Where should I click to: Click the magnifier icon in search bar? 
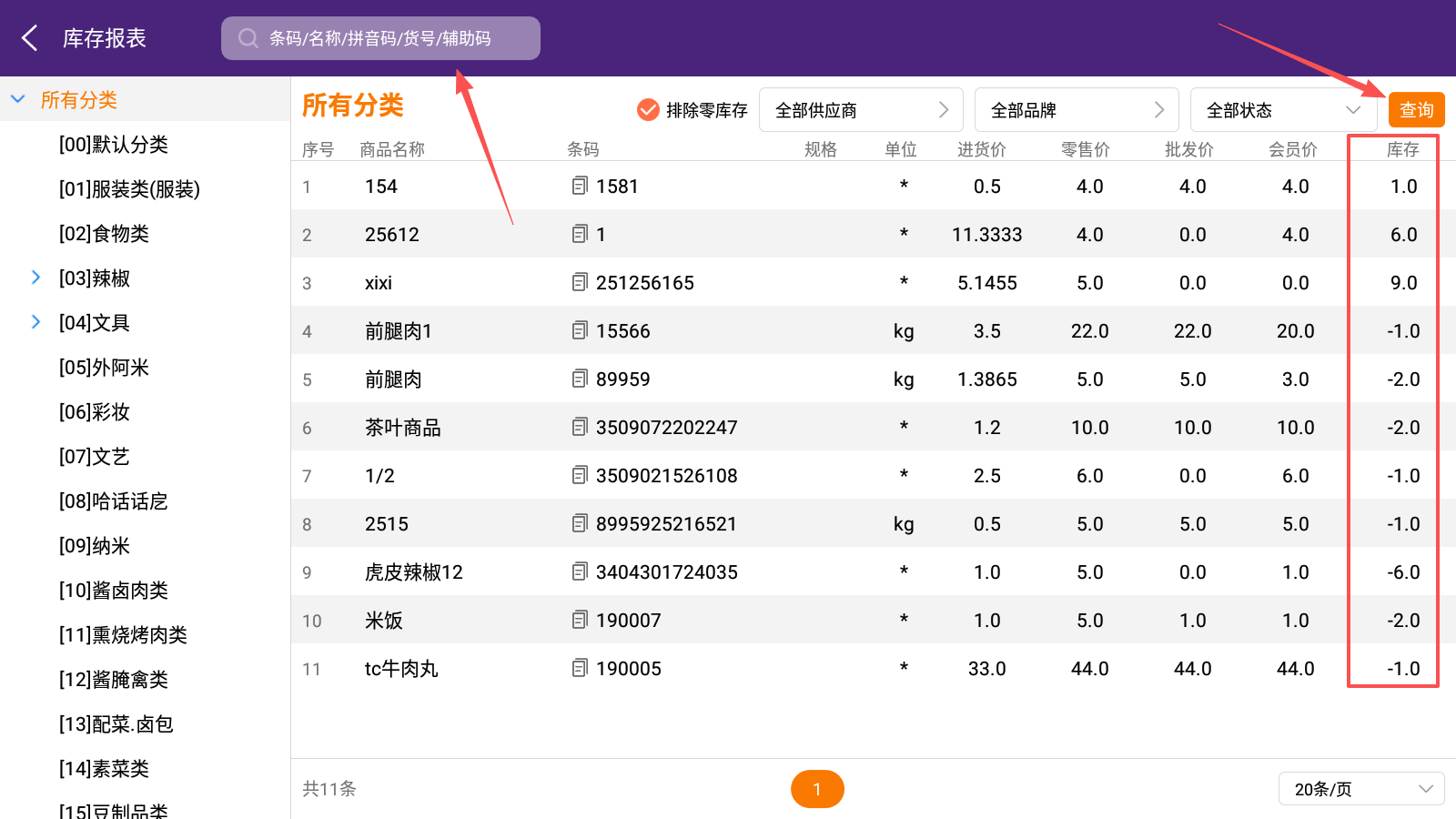[x=248, y=38]
